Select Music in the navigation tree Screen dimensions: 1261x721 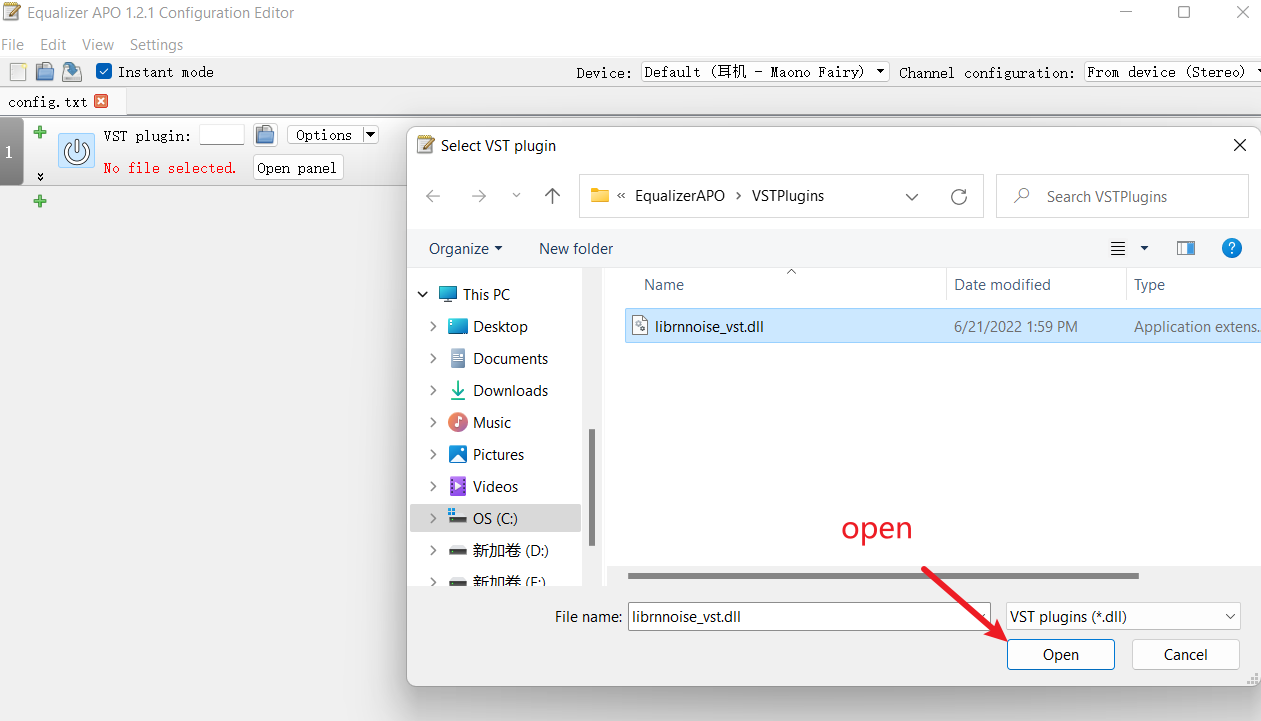[492, 423]
